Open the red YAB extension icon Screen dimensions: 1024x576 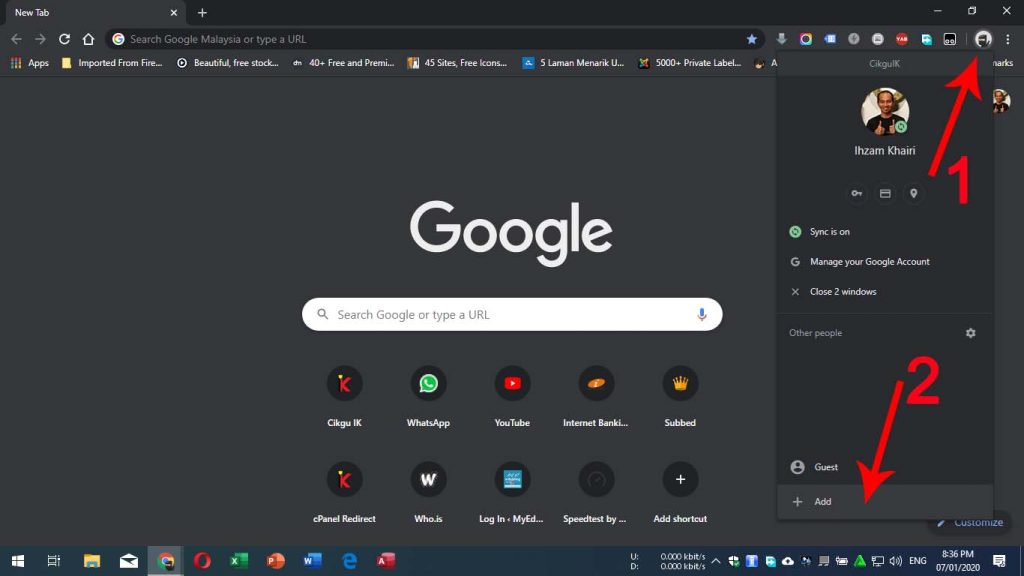[902, 39]
